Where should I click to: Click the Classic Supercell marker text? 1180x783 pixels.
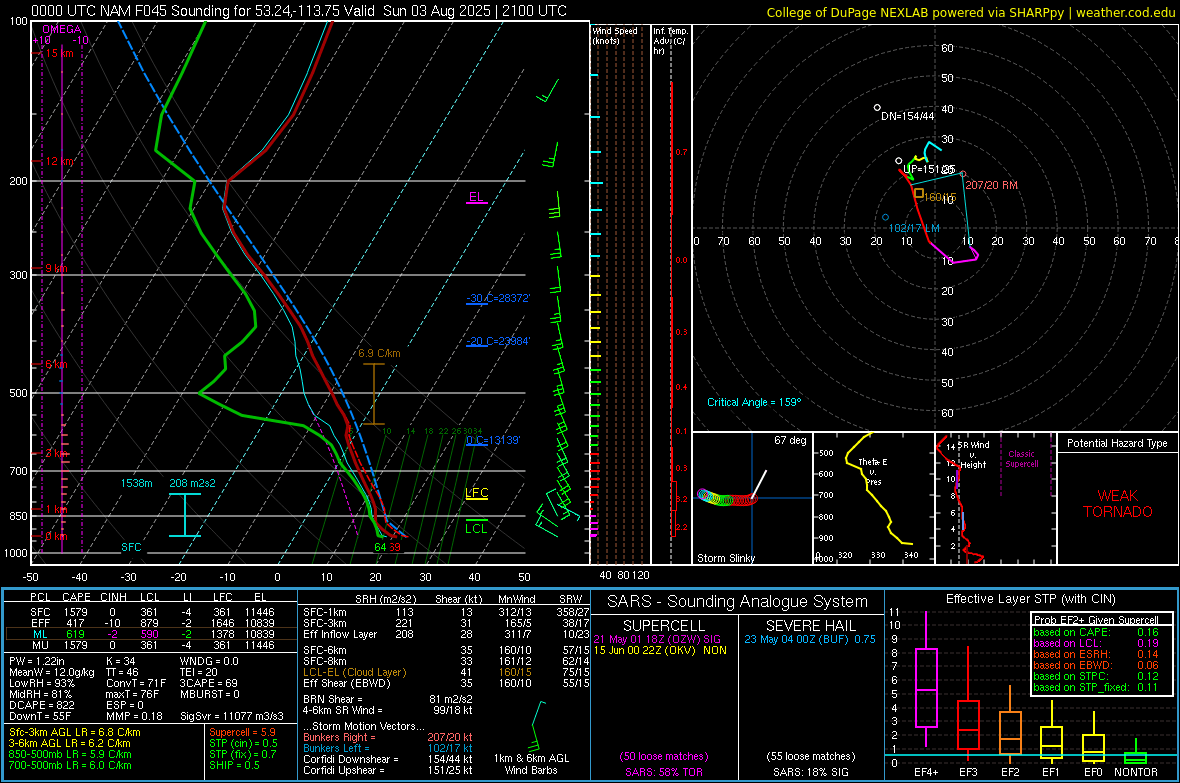[1021, 459]
